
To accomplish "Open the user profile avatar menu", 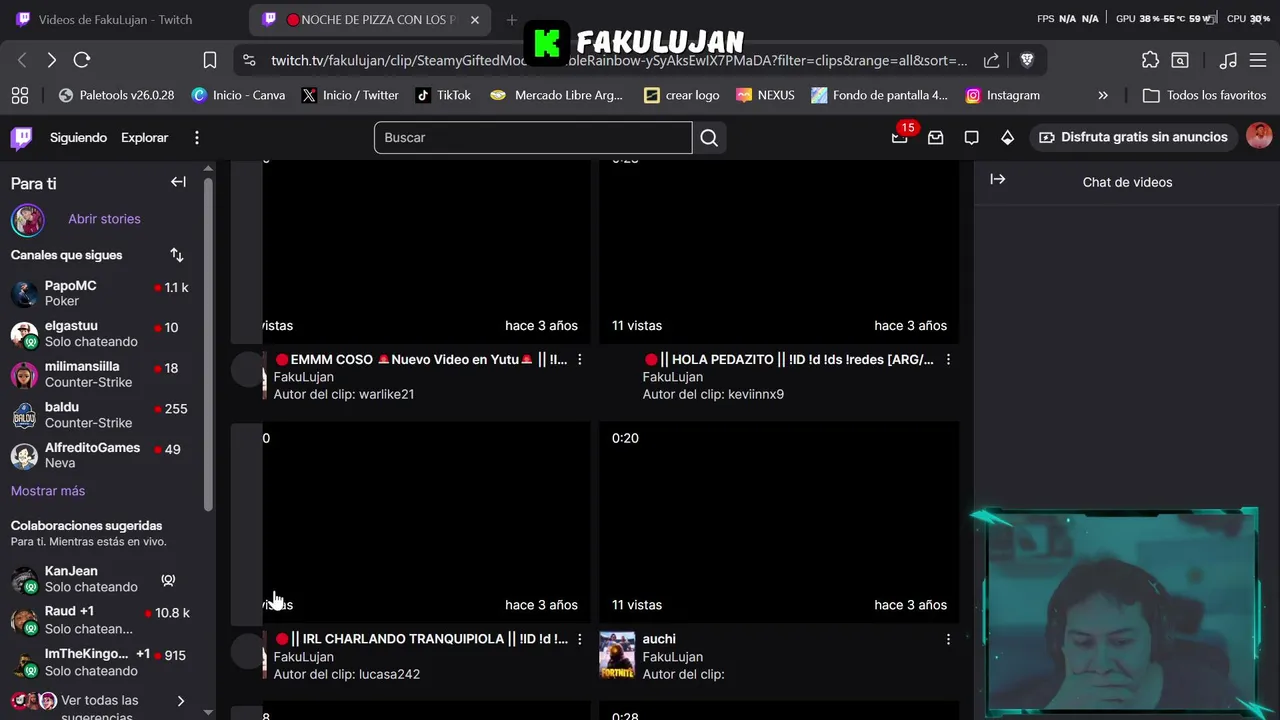I will [1259, 137].
